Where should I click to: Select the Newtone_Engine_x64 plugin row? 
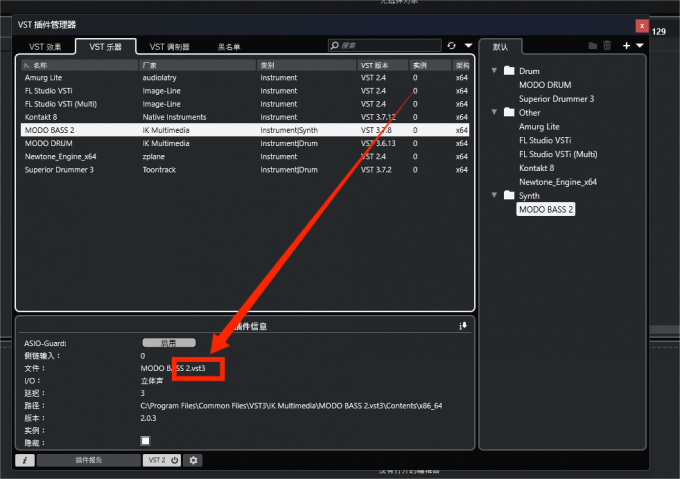(245, 156)
